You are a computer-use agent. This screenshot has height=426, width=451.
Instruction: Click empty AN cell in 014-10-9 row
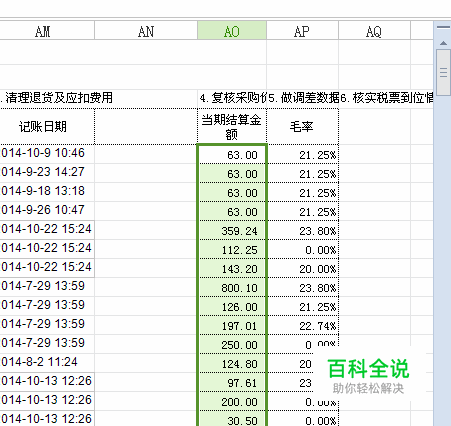pyautogui.click(x=146, y=154)
